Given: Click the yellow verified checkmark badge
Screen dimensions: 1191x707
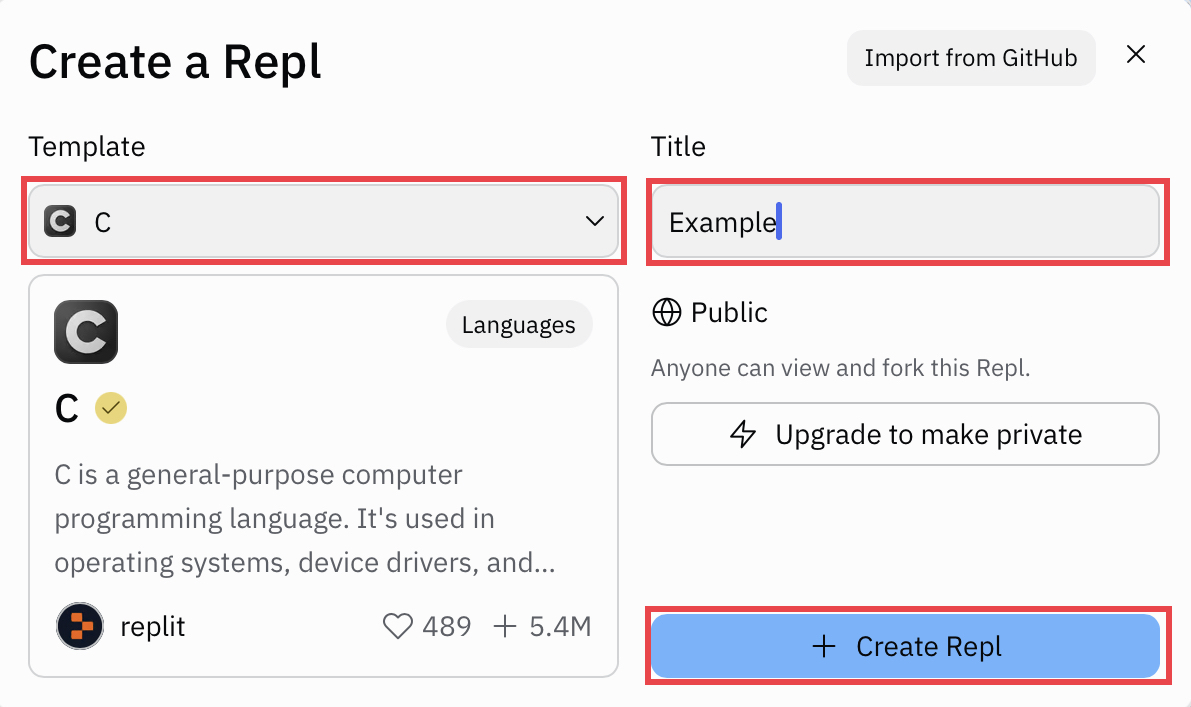Looking at the screenshot, I should [111, 408].
